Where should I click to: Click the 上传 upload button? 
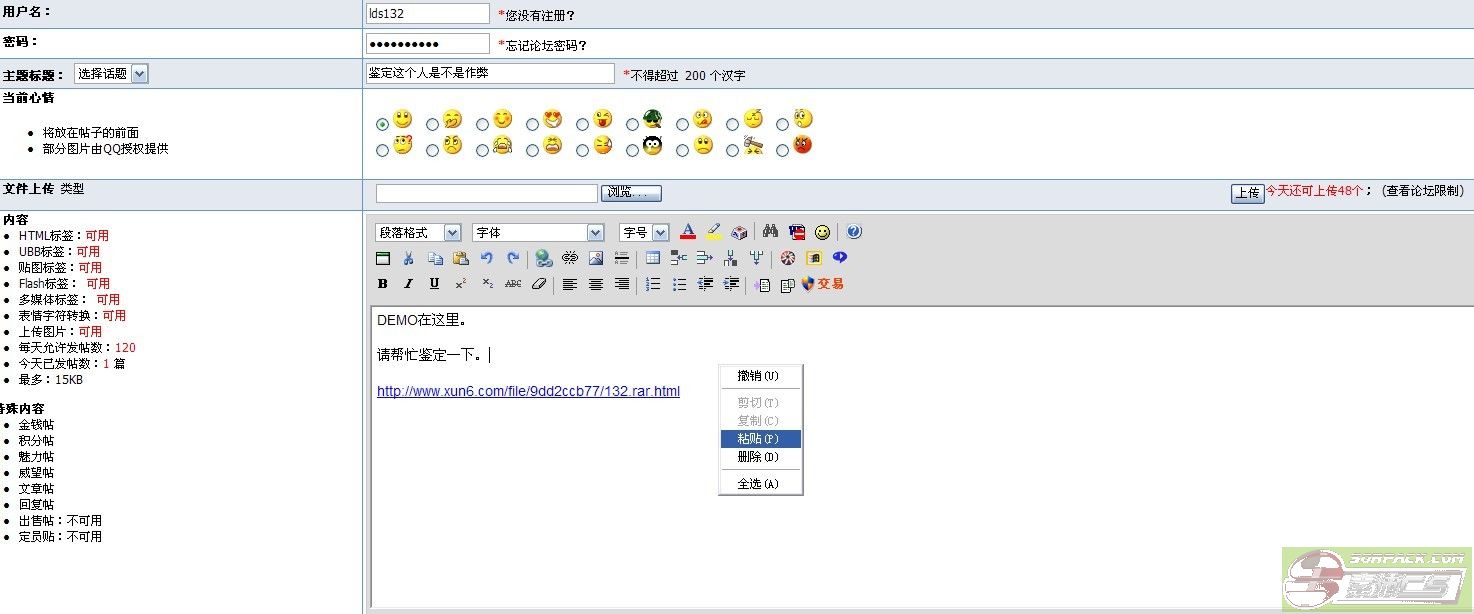1247,193
